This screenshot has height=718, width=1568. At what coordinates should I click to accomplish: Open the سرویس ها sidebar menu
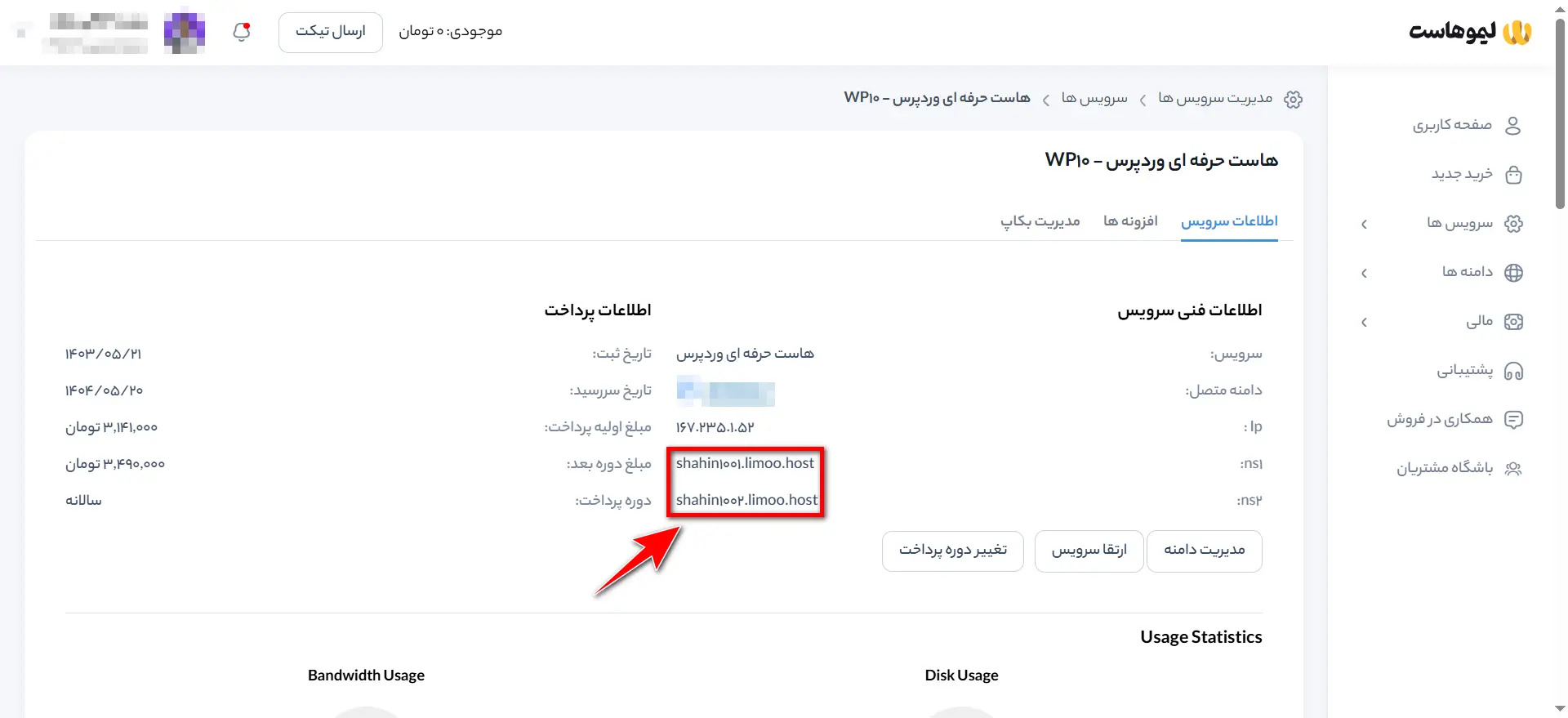pos(1459,223)
